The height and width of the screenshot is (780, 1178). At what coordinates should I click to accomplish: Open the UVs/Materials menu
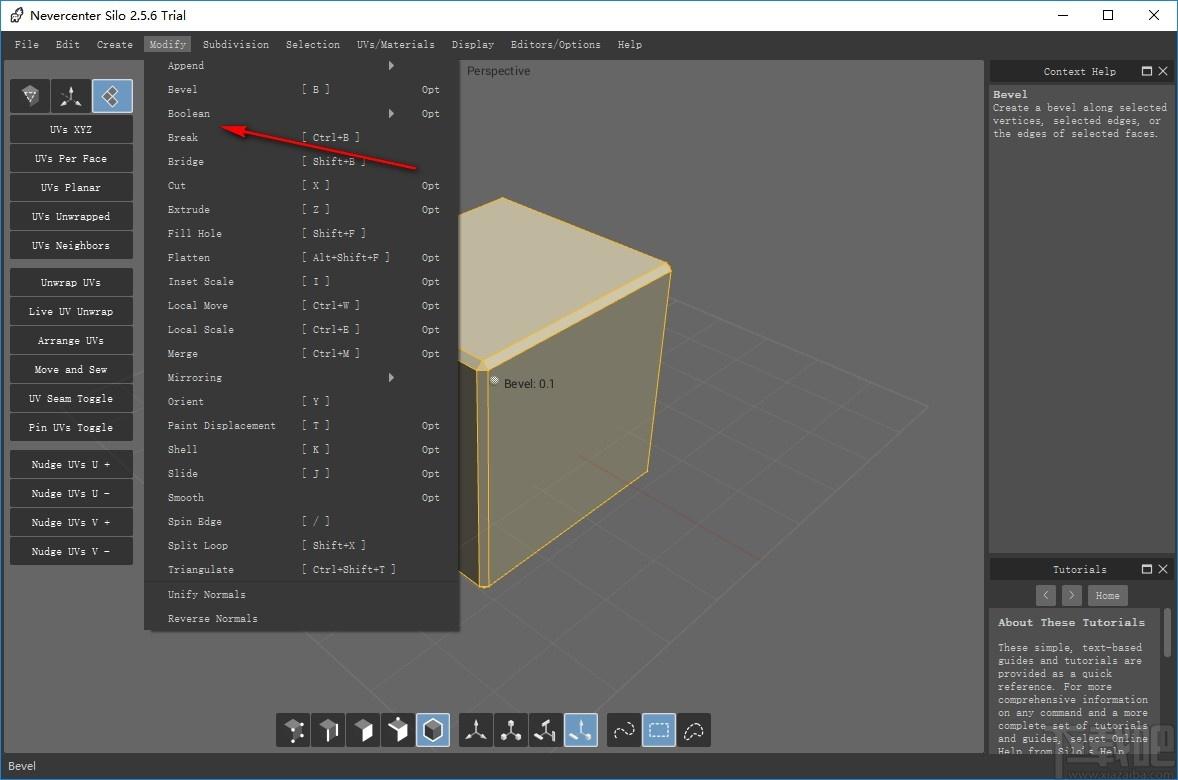click(x=396, y=44)
